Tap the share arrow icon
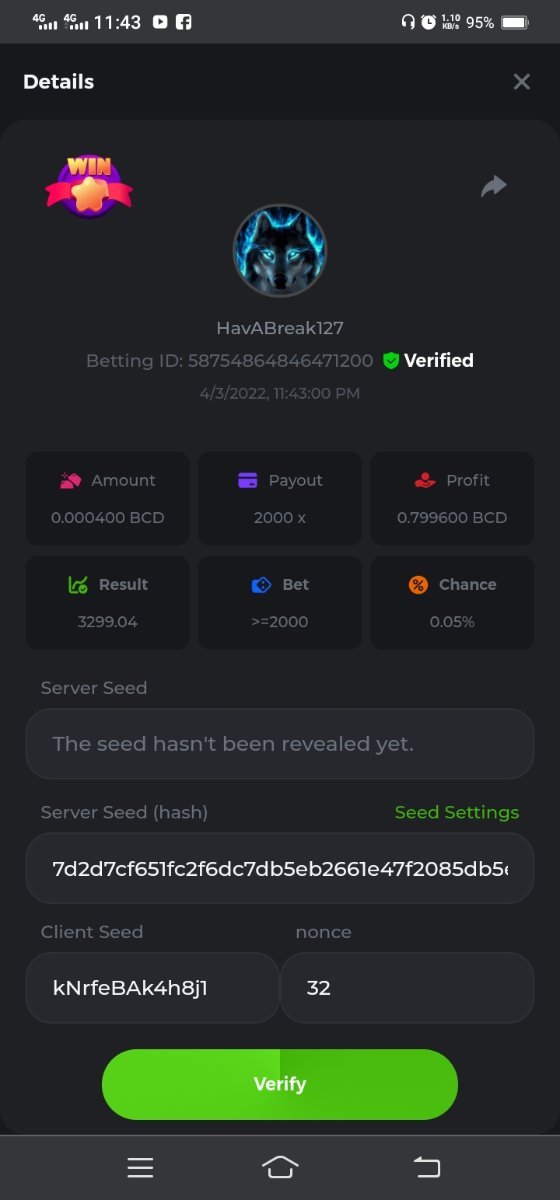The height and width of the screenshot is (1200, 560). coord(494,186)
